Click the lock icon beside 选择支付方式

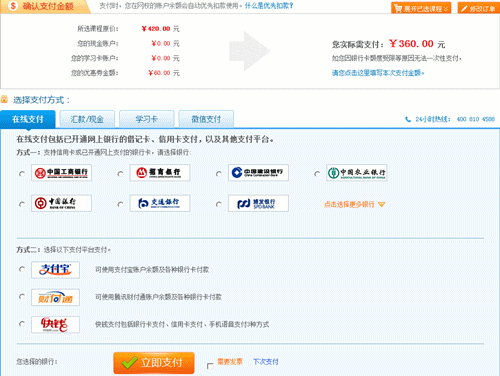(x=4, y=99)
